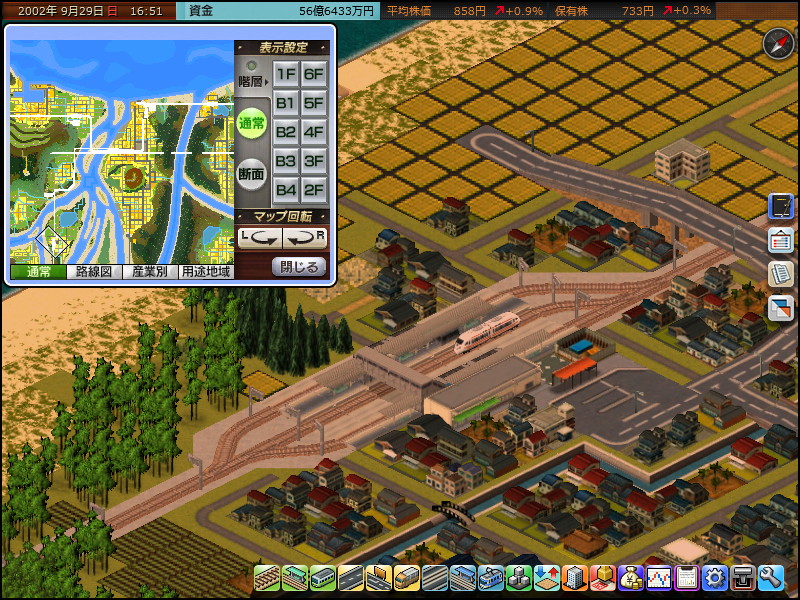Select the gray multi-lane road tool
The image size is (800, 600).
point(434,578)
